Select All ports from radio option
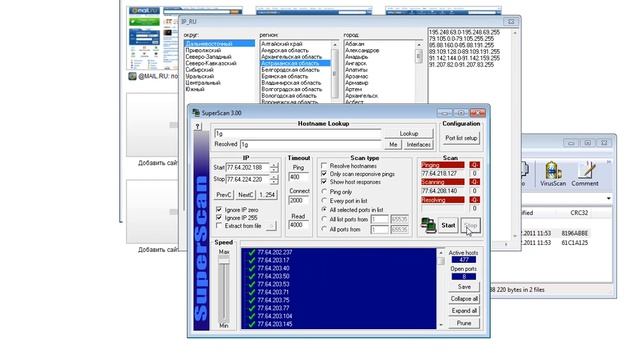 click(x=324, y=229)
